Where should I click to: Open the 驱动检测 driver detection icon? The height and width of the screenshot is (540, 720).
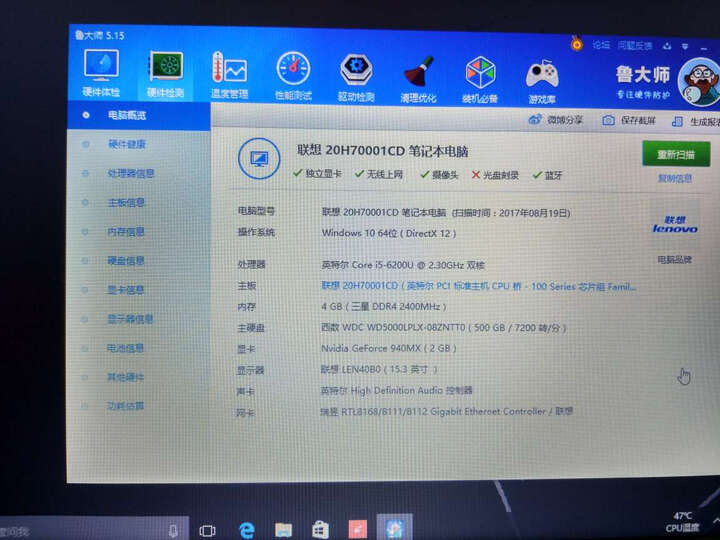[x=356, y=77]
